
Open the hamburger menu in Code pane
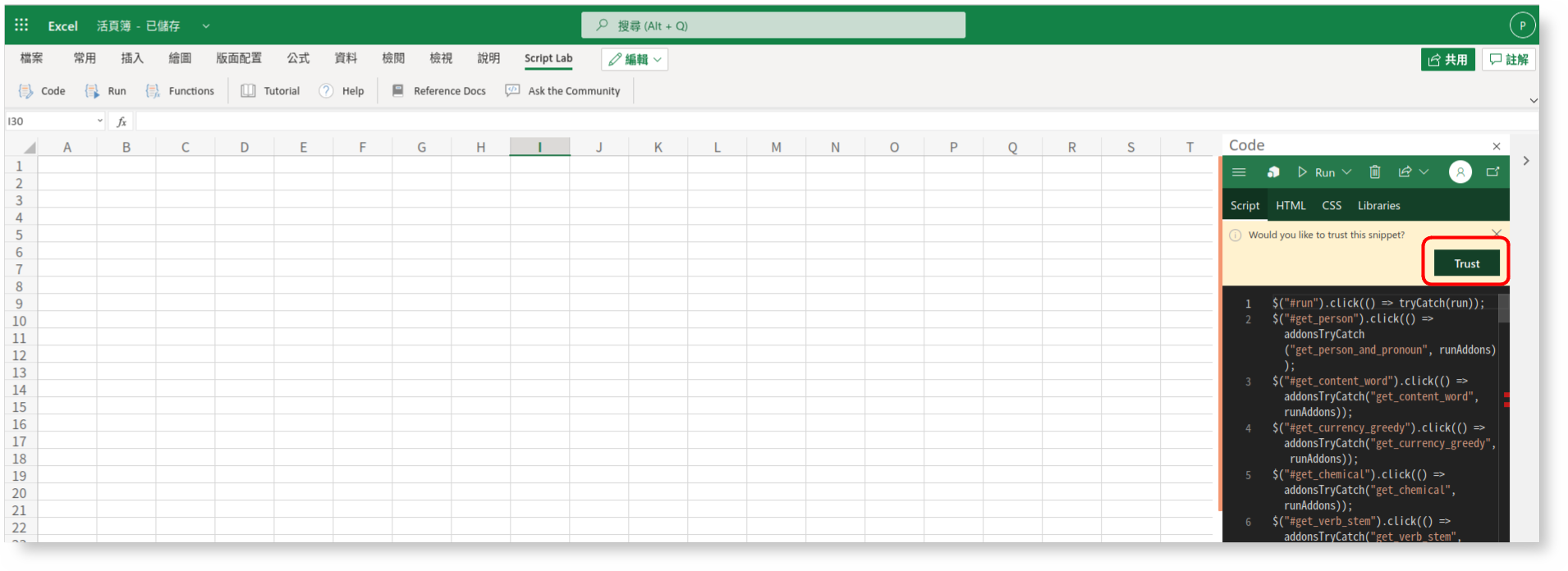(1240, 172)
